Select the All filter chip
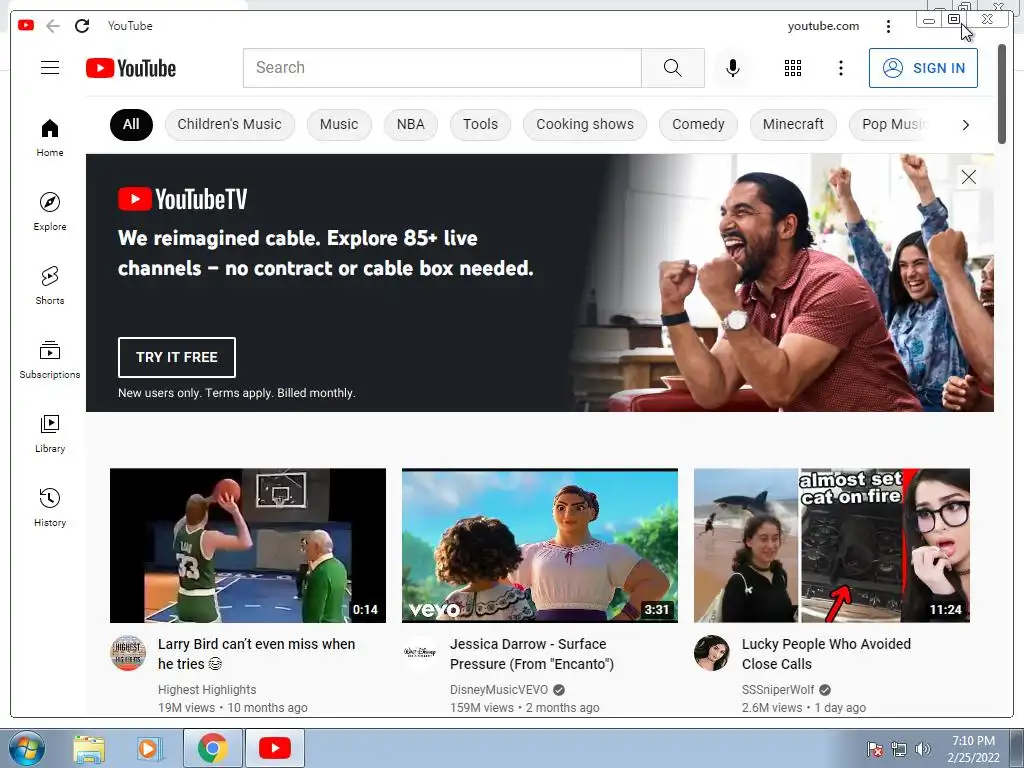 131,124
